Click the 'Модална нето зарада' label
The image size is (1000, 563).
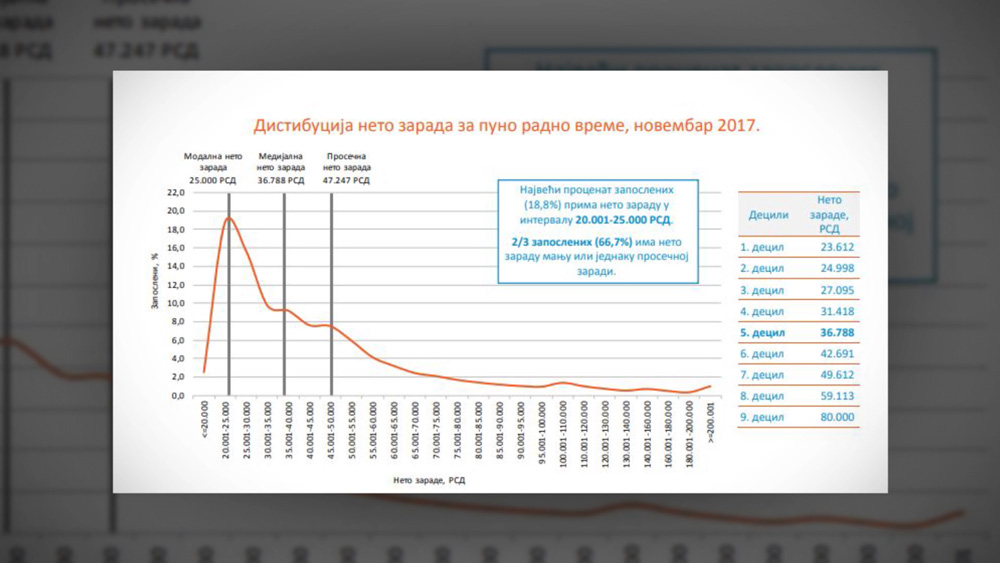click(213, 168)
